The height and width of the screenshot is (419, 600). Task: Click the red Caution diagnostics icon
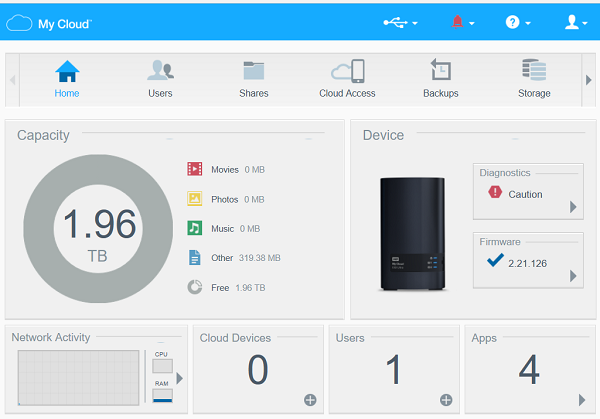coord(495,192)
